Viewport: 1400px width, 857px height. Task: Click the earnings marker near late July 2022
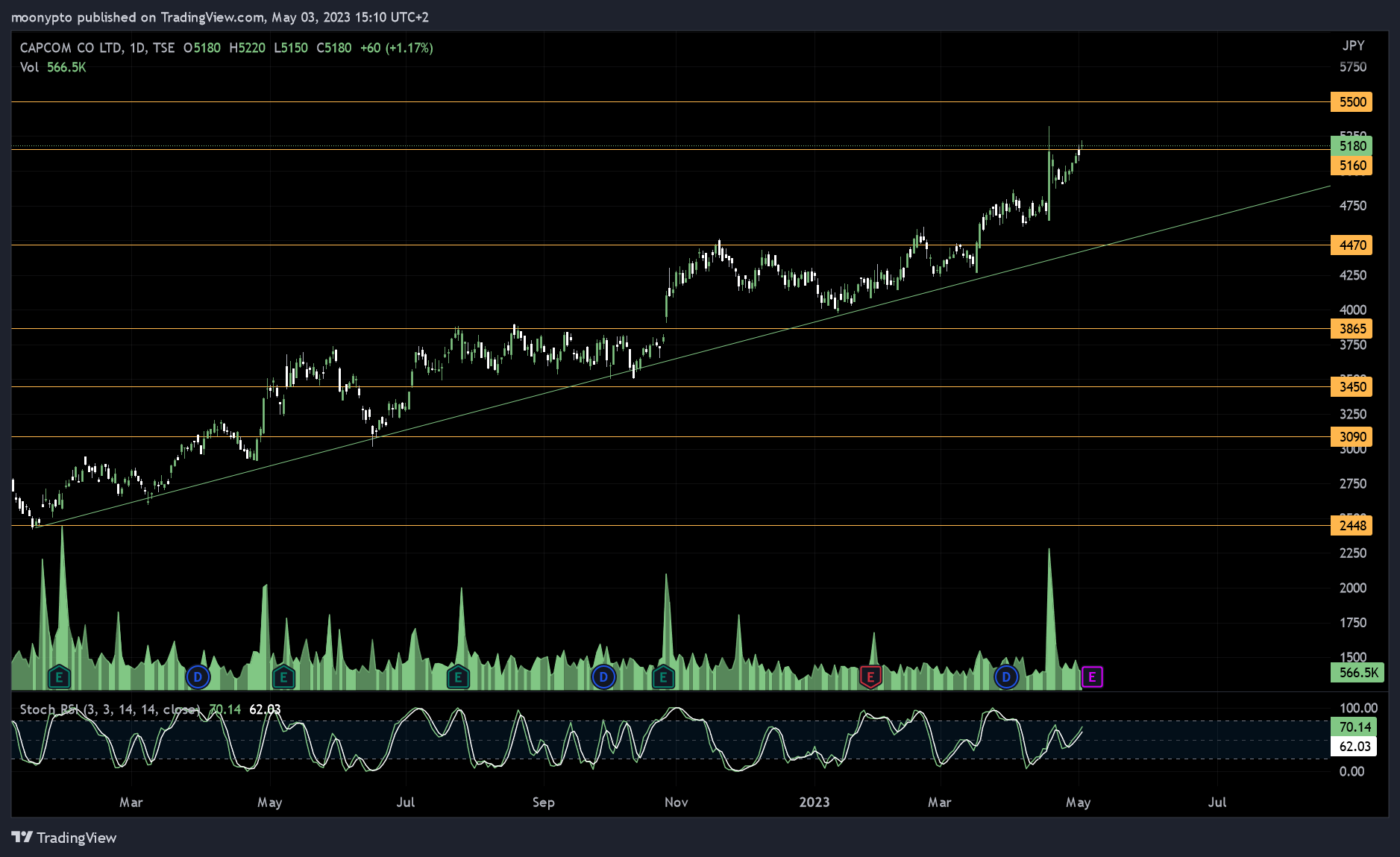point(458,677)
